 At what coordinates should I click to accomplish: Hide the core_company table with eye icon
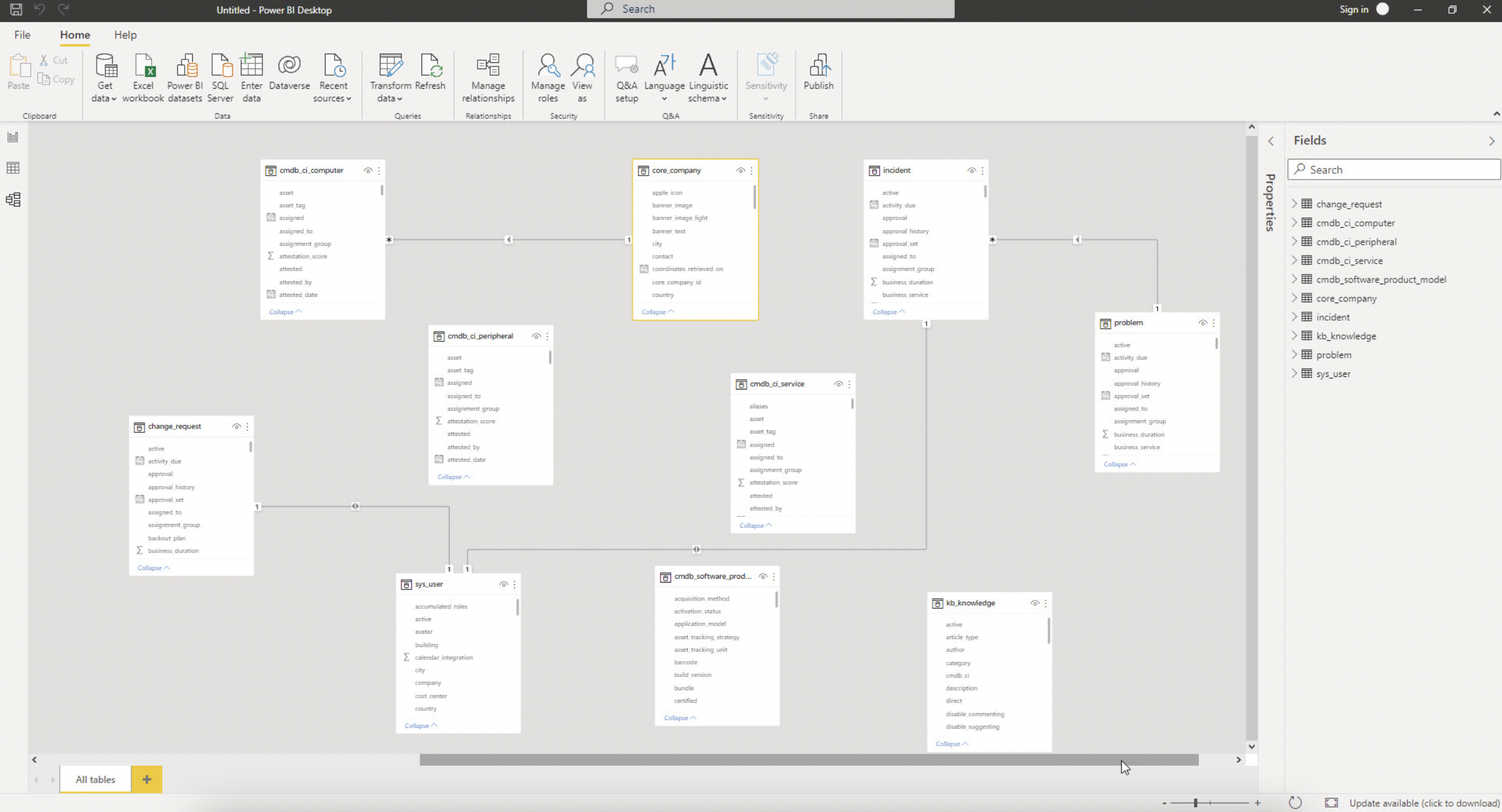(741, 171)
